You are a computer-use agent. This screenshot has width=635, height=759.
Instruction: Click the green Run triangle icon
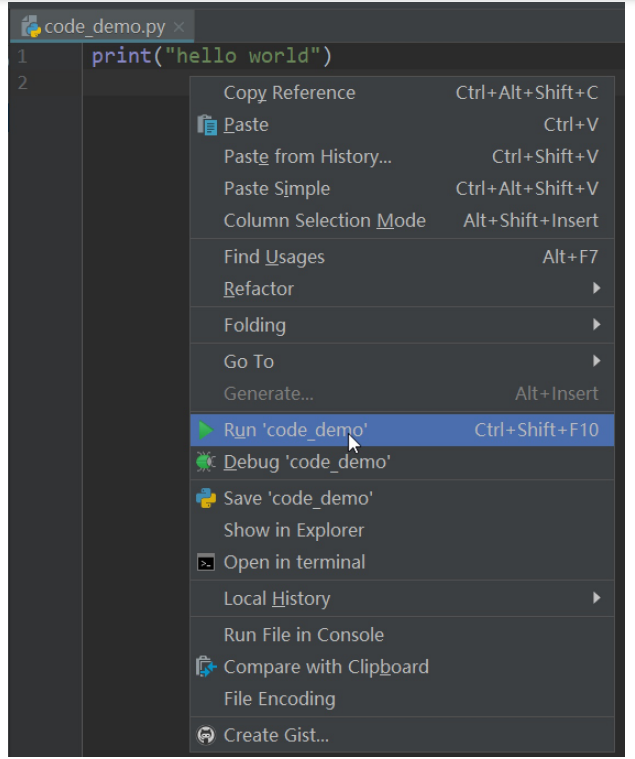(x=206, y=430)
